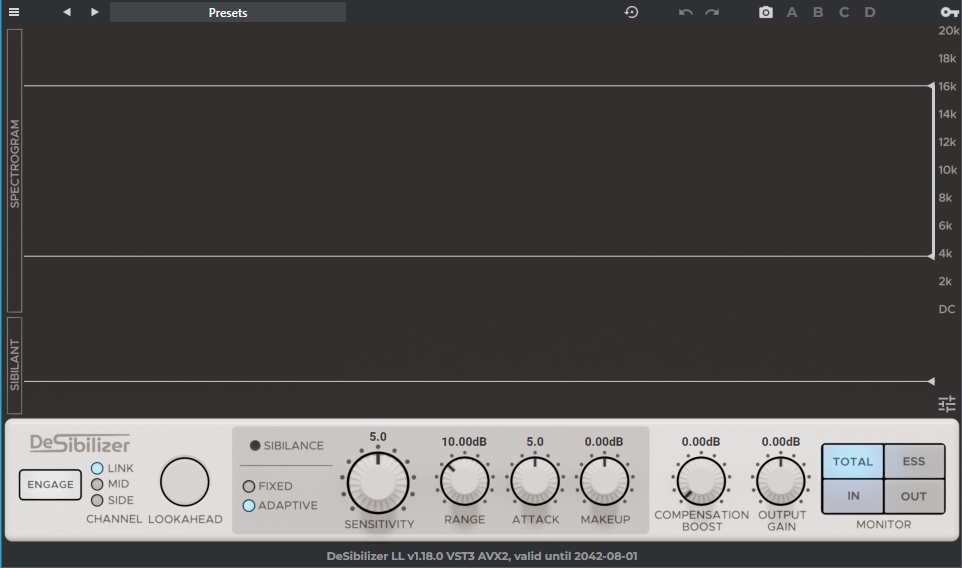This screenshot has width=962, height=568.
Task: Redo the last change
Action: click(712, 12)
